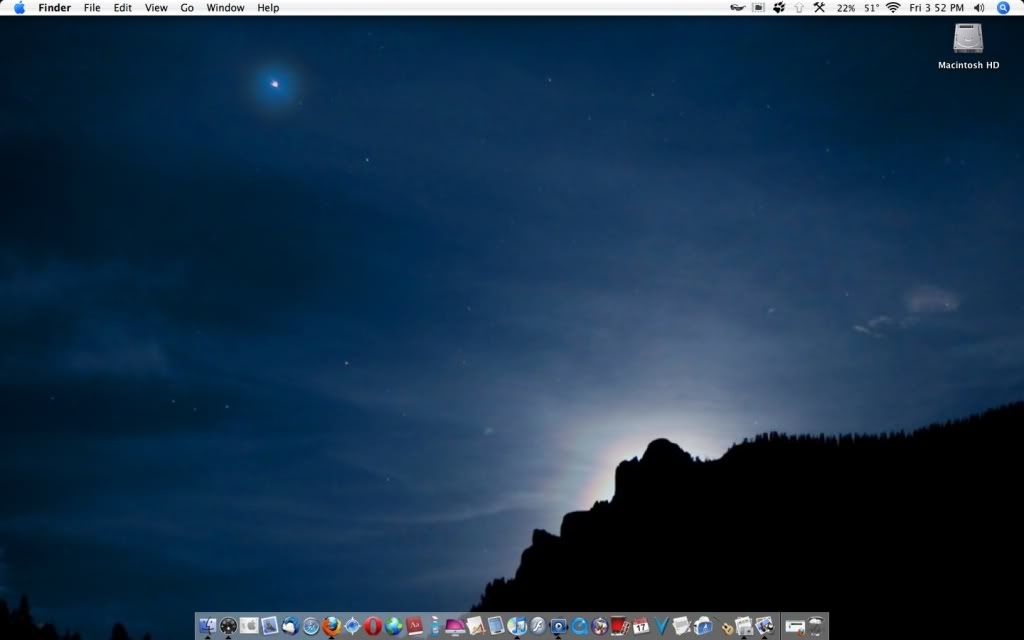Click the up-arrow menu bar icon
This screenshot has width=1024, height=640.
pos(799,8)
